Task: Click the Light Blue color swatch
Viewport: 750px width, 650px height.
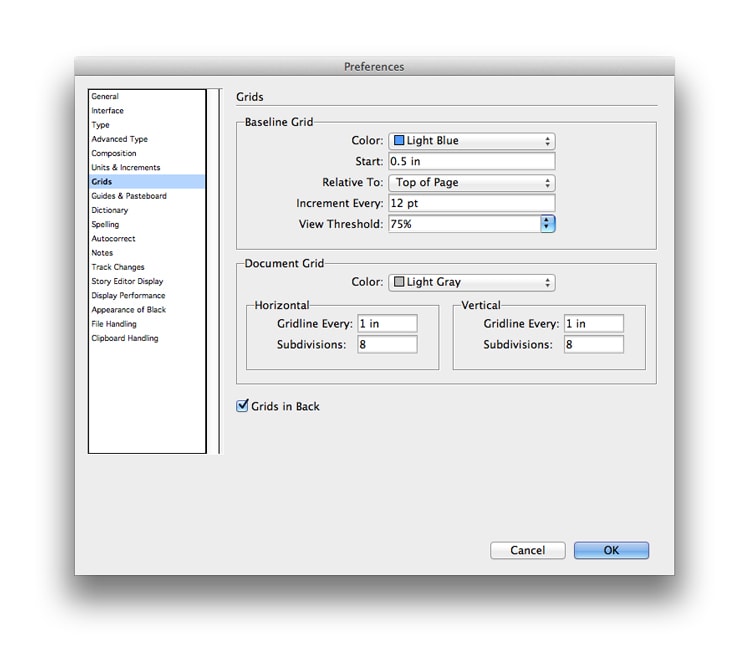Action: click(x=399, y=141)
